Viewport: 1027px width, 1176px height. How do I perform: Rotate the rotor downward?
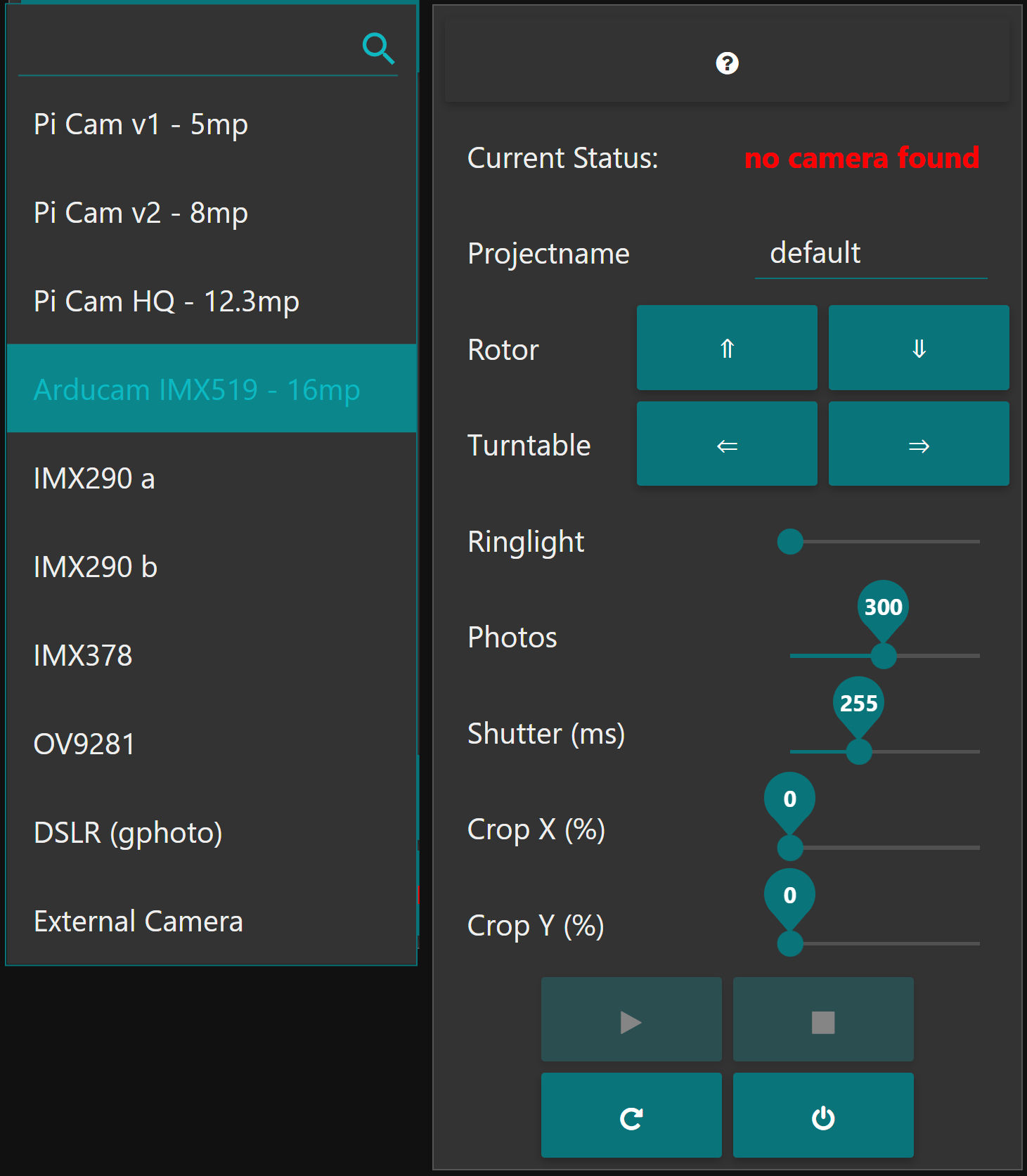(918, 347)
